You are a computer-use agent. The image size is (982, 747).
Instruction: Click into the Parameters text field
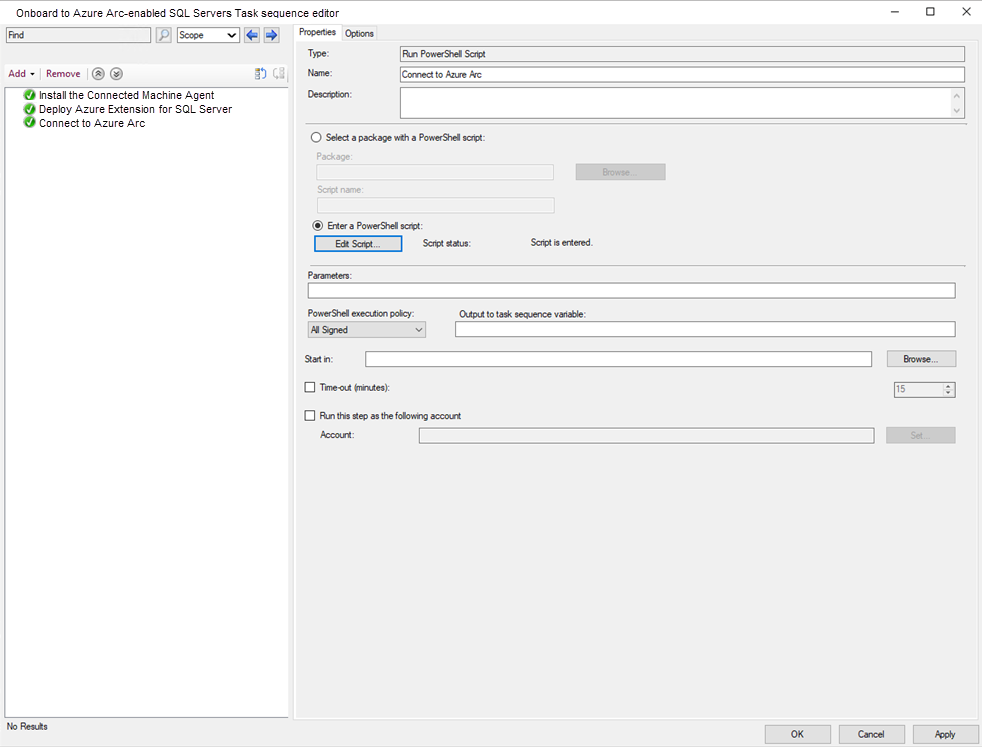(631, 291)
